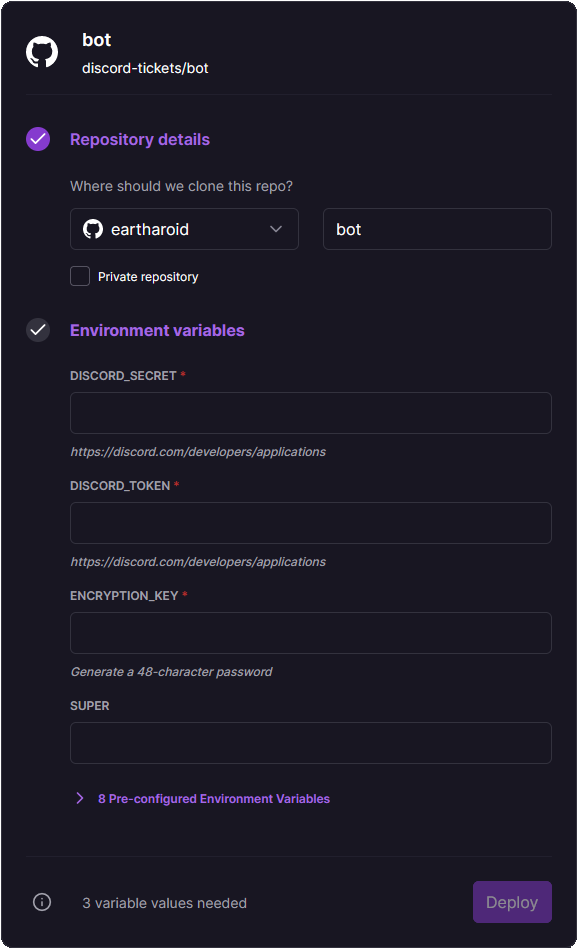Select the Repository details section heading
The width and height of the screenshot is (578, 949).
point(140,139)
